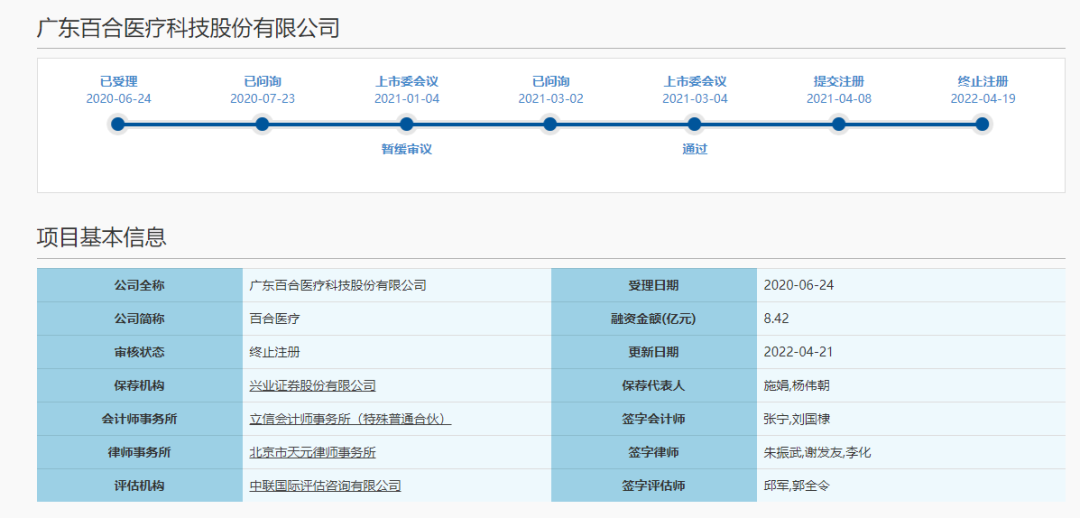The image size is (1080, 518).
Task: Click the 朱振武,谢发友,李化 lawyers value
Action: click(x=818, y=453)
